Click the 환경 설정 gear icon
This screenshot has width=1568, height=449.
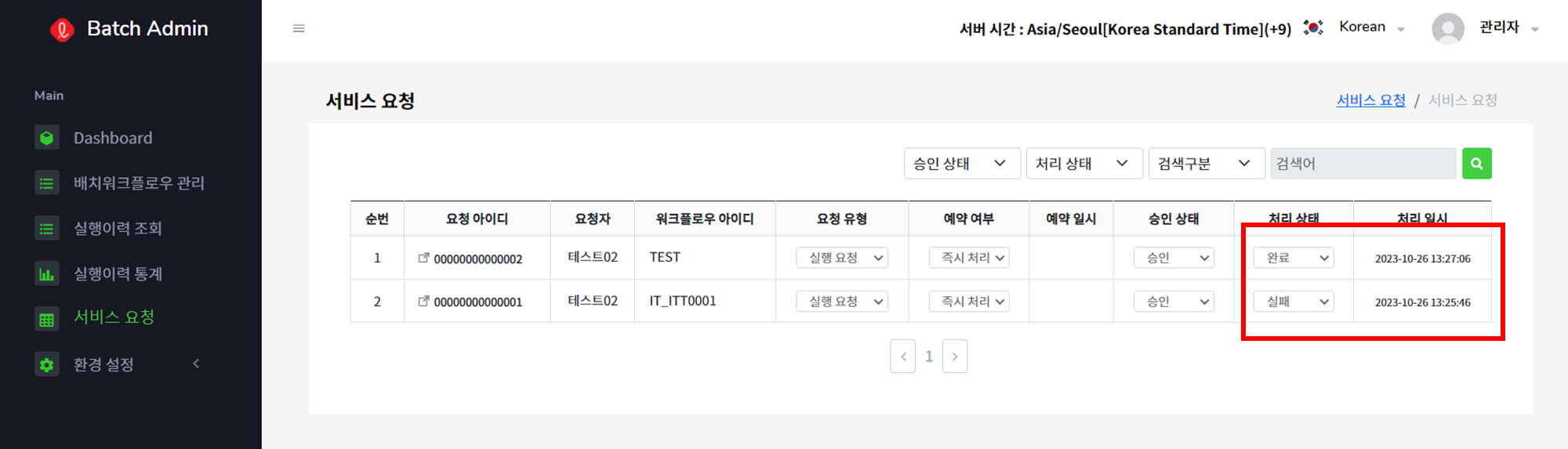click(47, 364)
